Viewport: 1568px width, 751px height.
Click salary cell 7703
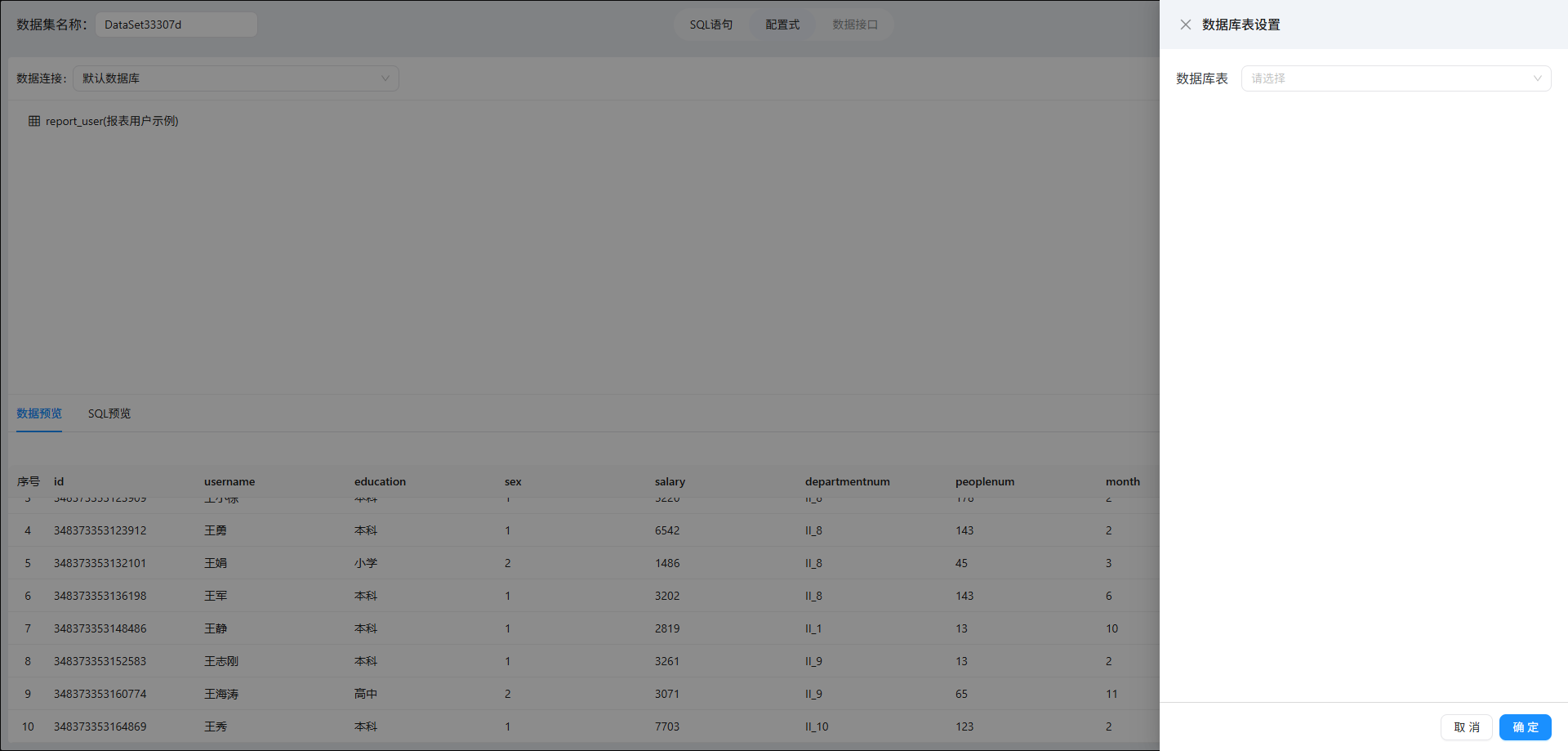667,726
